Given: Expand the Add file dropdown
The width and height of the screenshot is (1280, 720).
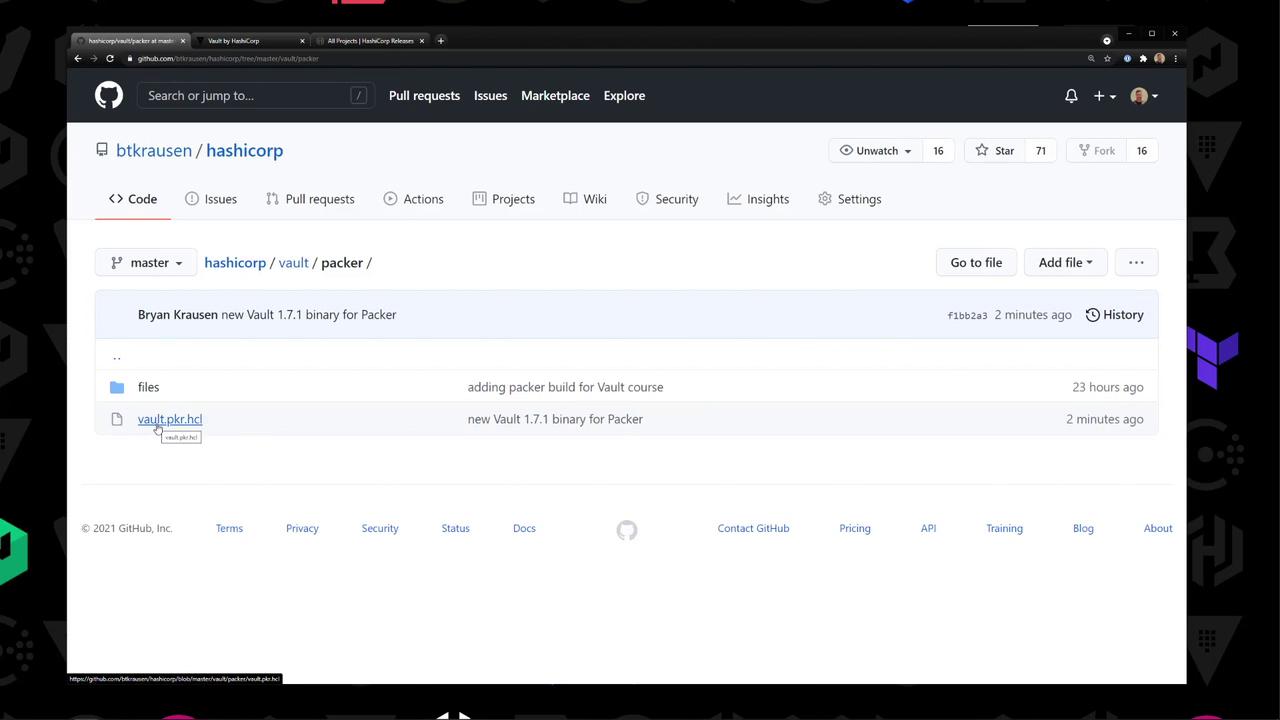Looking at the screenshot, I should 1065,263.
